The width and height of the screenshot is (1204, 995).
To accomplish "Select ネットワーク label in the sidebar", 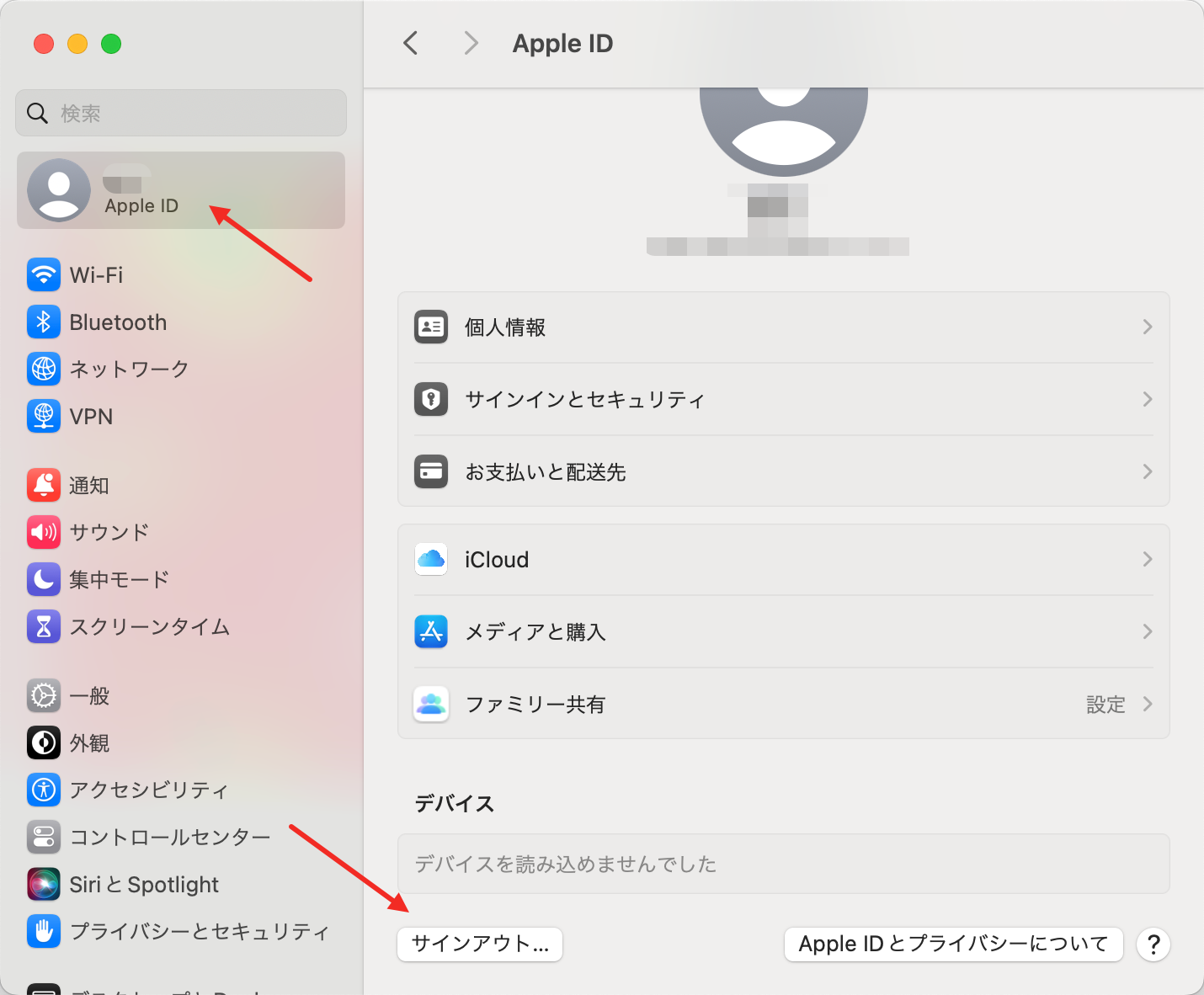I will pyautogui.click(x=130, y=369).
